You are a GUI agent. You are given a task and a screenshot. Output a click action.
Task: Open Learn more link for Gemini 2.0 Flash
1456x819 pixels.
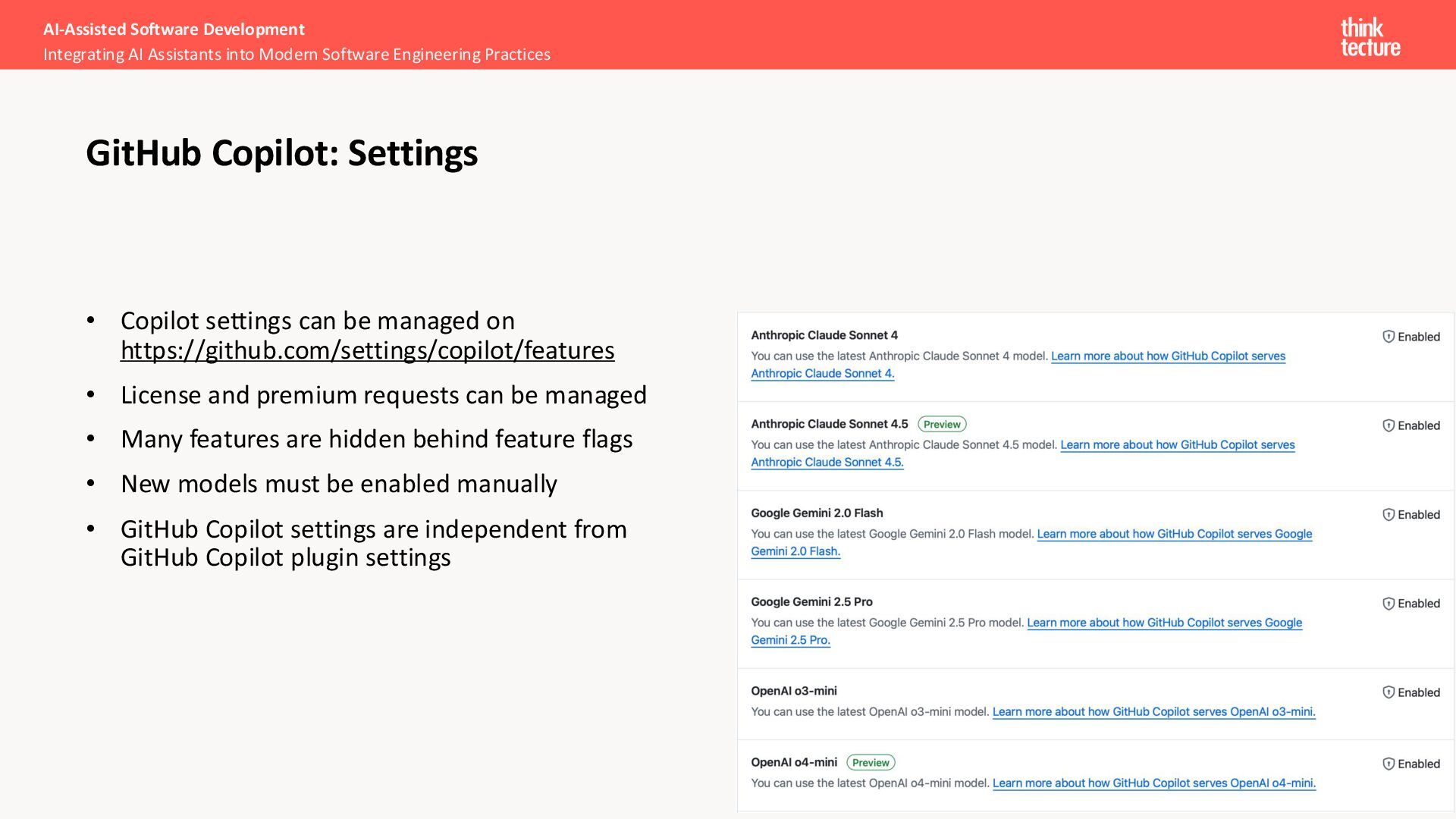(1174, 534)
